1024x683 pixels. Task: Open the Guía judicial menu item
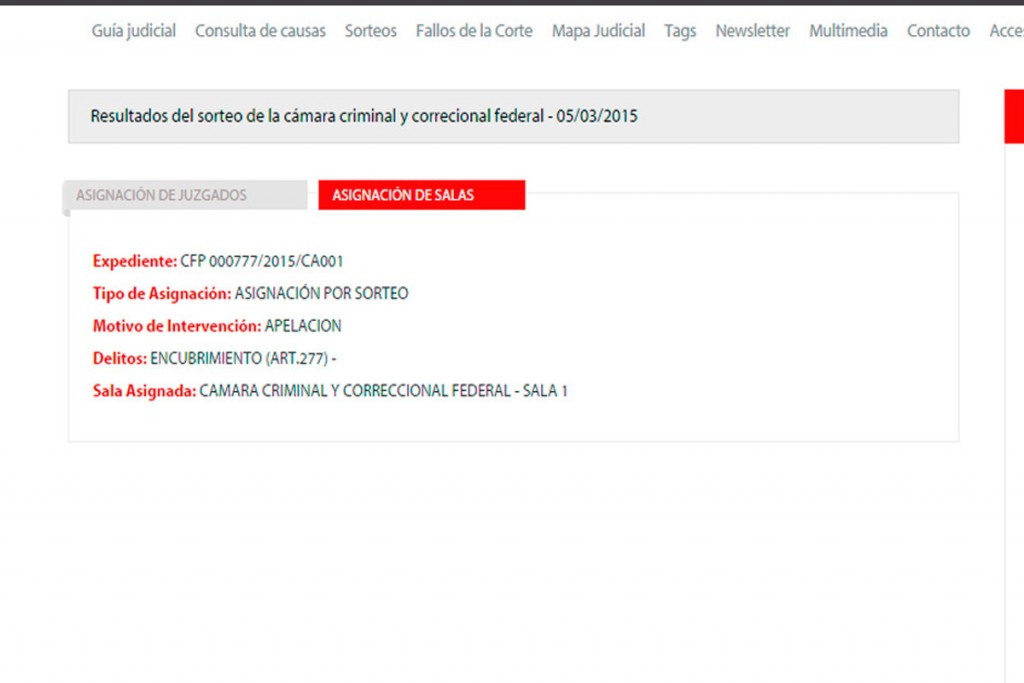[133, 31]
